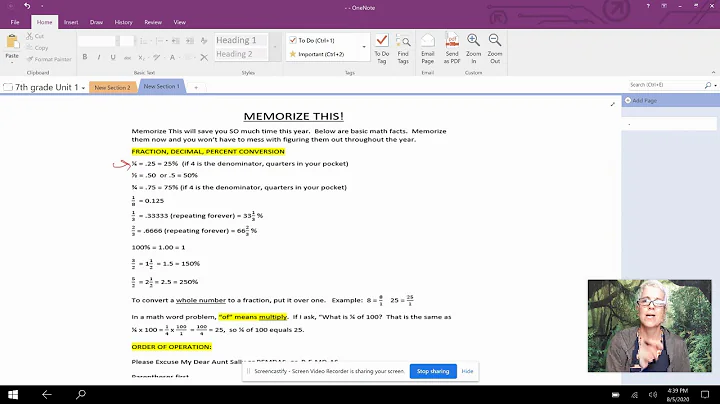Click the increase indent icon

click(190, 41)
